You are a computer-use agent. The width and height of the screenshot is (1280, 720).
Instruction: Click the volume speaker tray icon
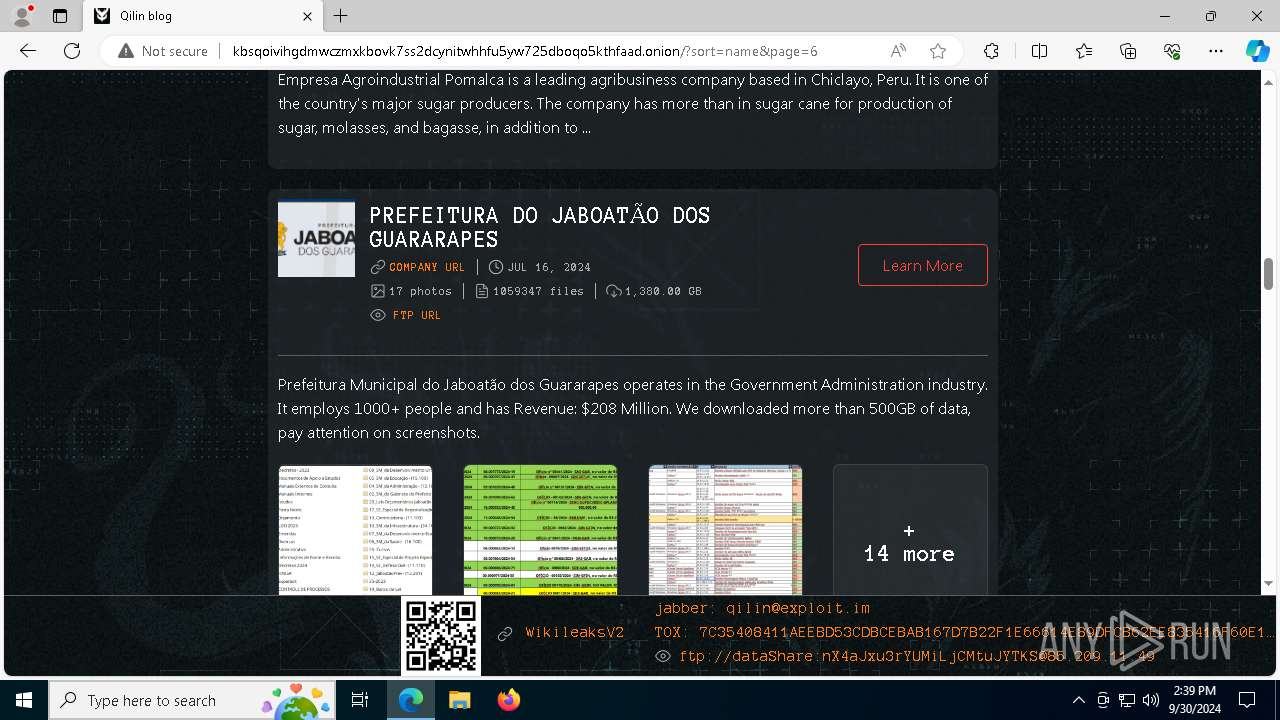[x=1151, y=700]
